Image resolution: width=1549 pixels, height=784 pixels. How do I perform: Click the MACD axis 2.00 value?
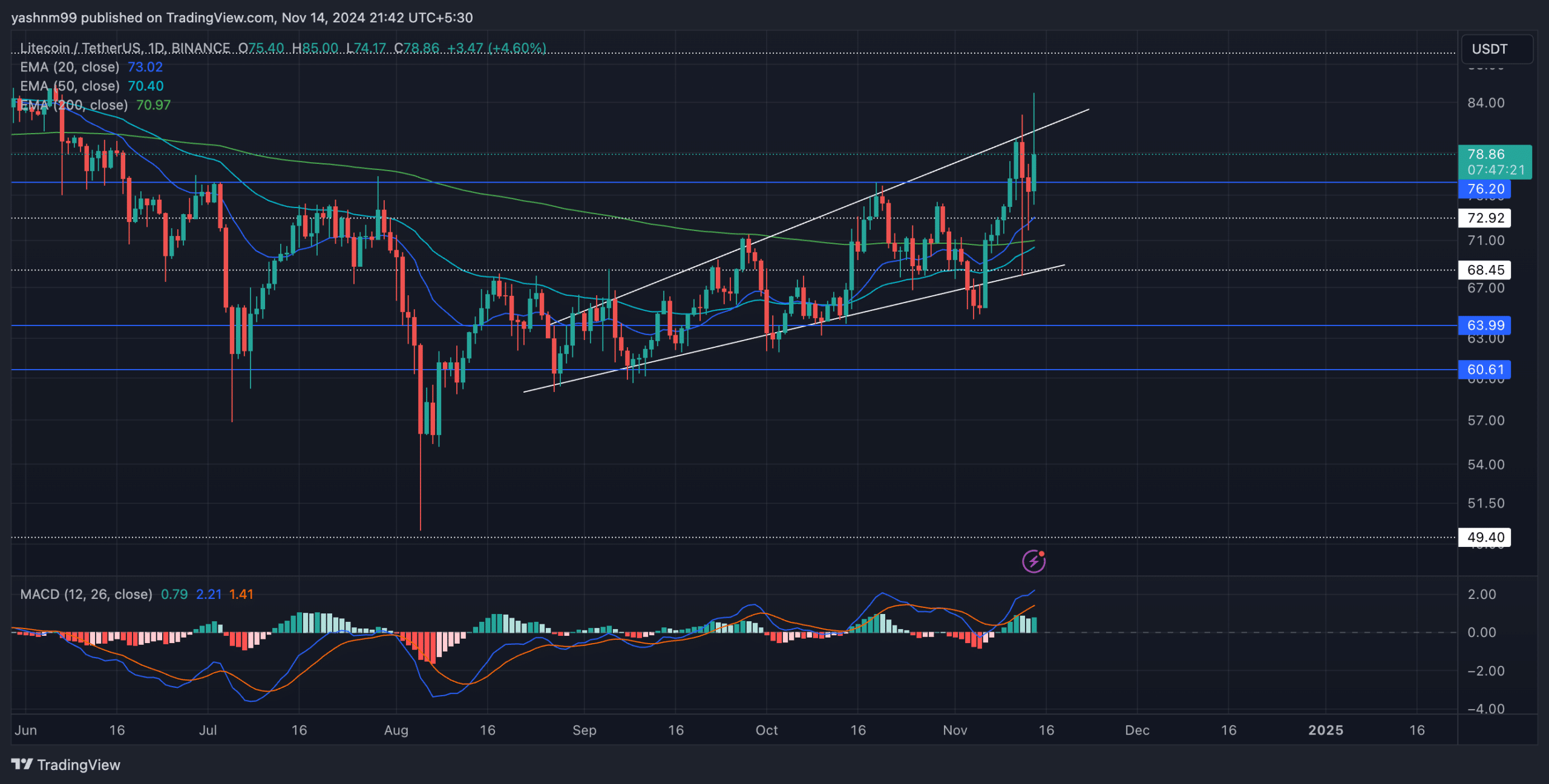1482,594
